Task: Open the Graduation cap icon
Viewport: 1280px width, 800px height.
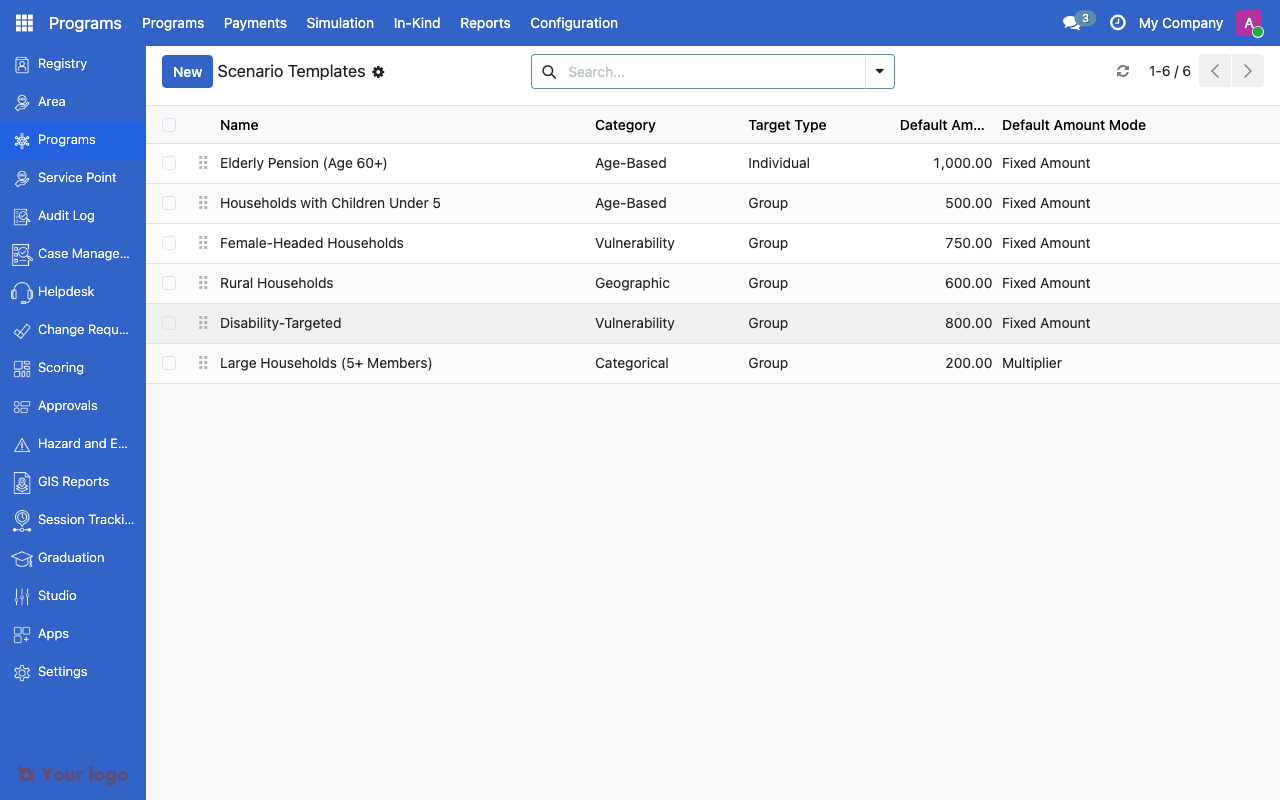Action: pyautogui.click(x=22, y=558)
